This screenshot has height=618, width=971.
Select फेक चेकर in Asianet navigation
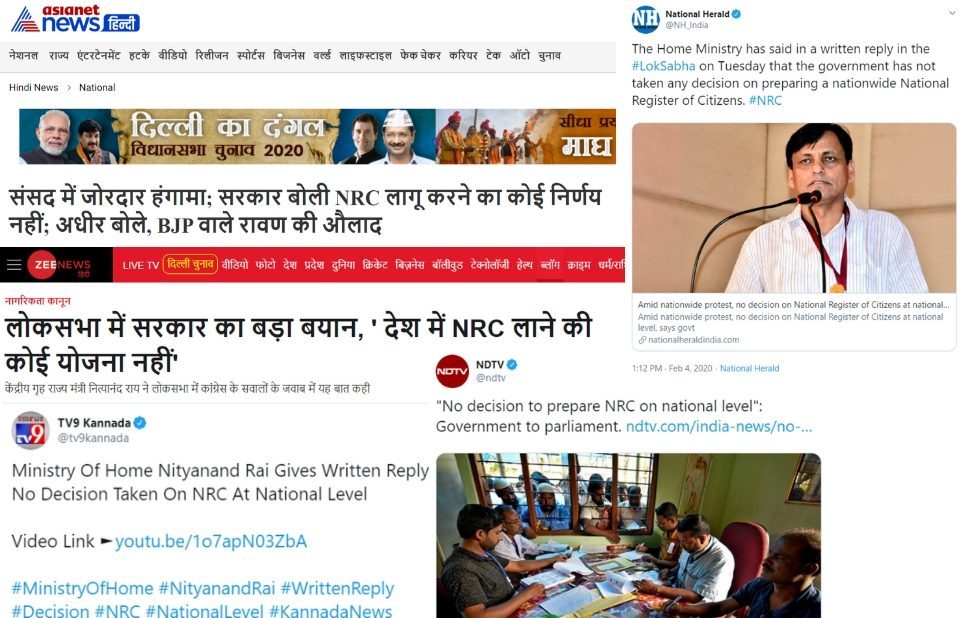(420, 55)
